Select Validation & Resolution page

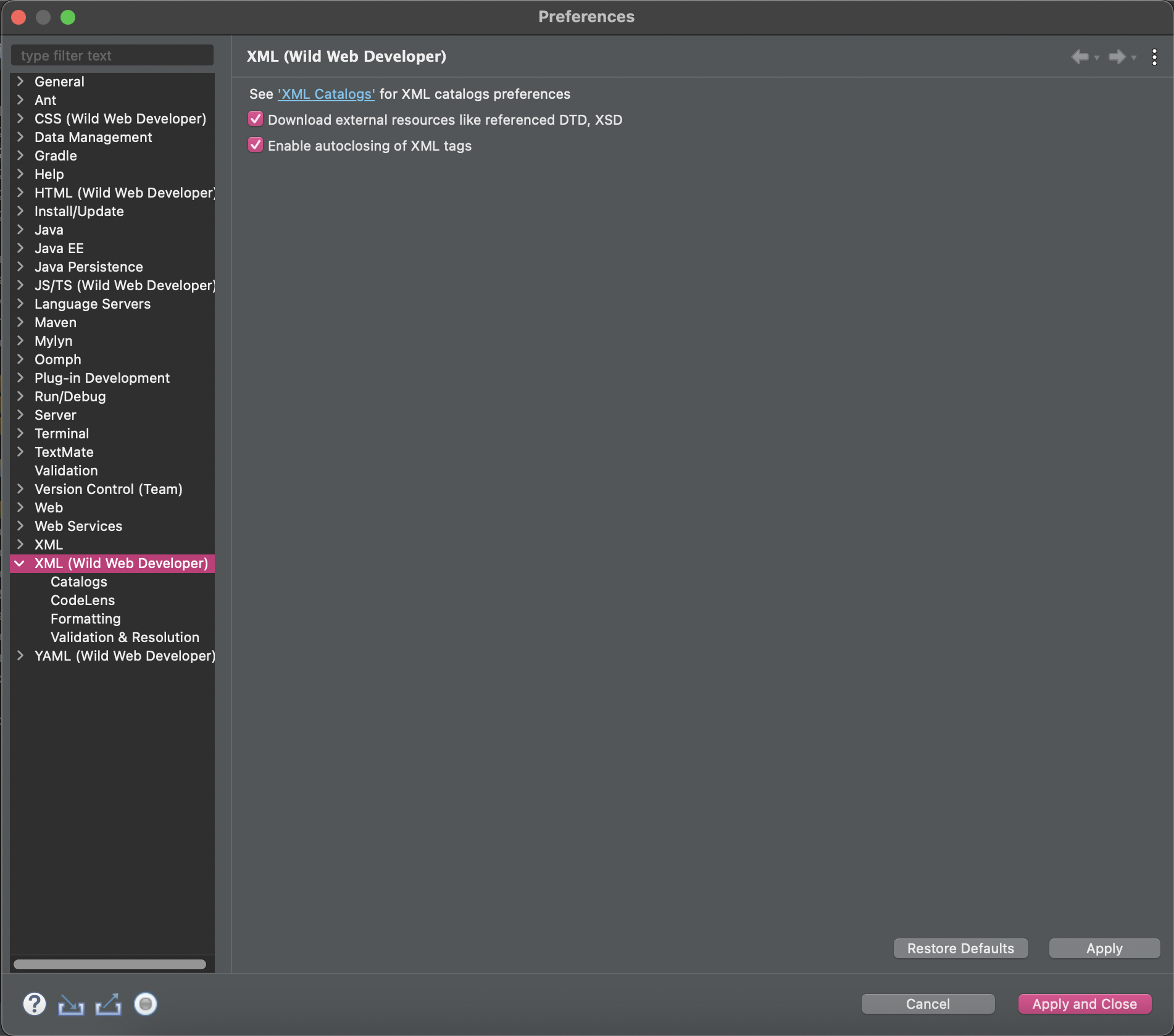pyautogui.click(x=125, y=637)
